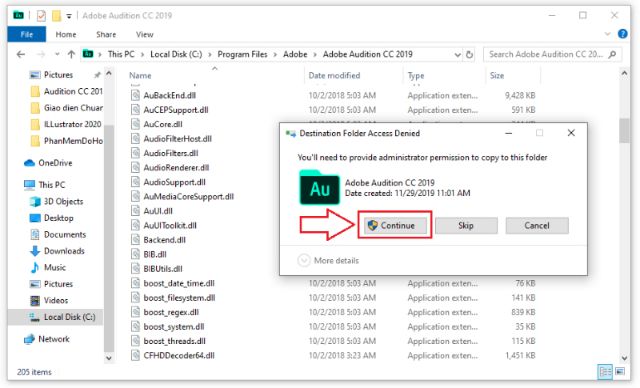Screen dimensions: 640x388
Task: Click the Back navigation arrow
Action: 21,54
